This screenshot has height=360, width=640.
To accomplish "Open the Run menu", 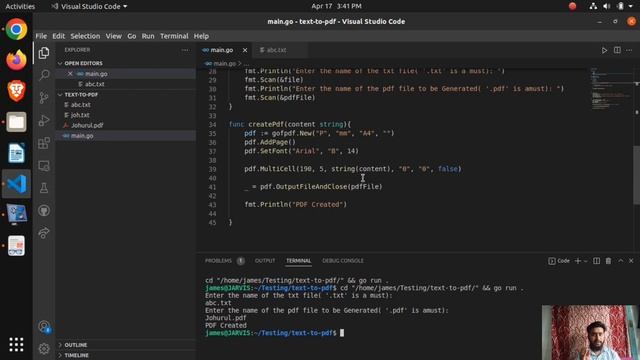I will [x=148, y=36].
